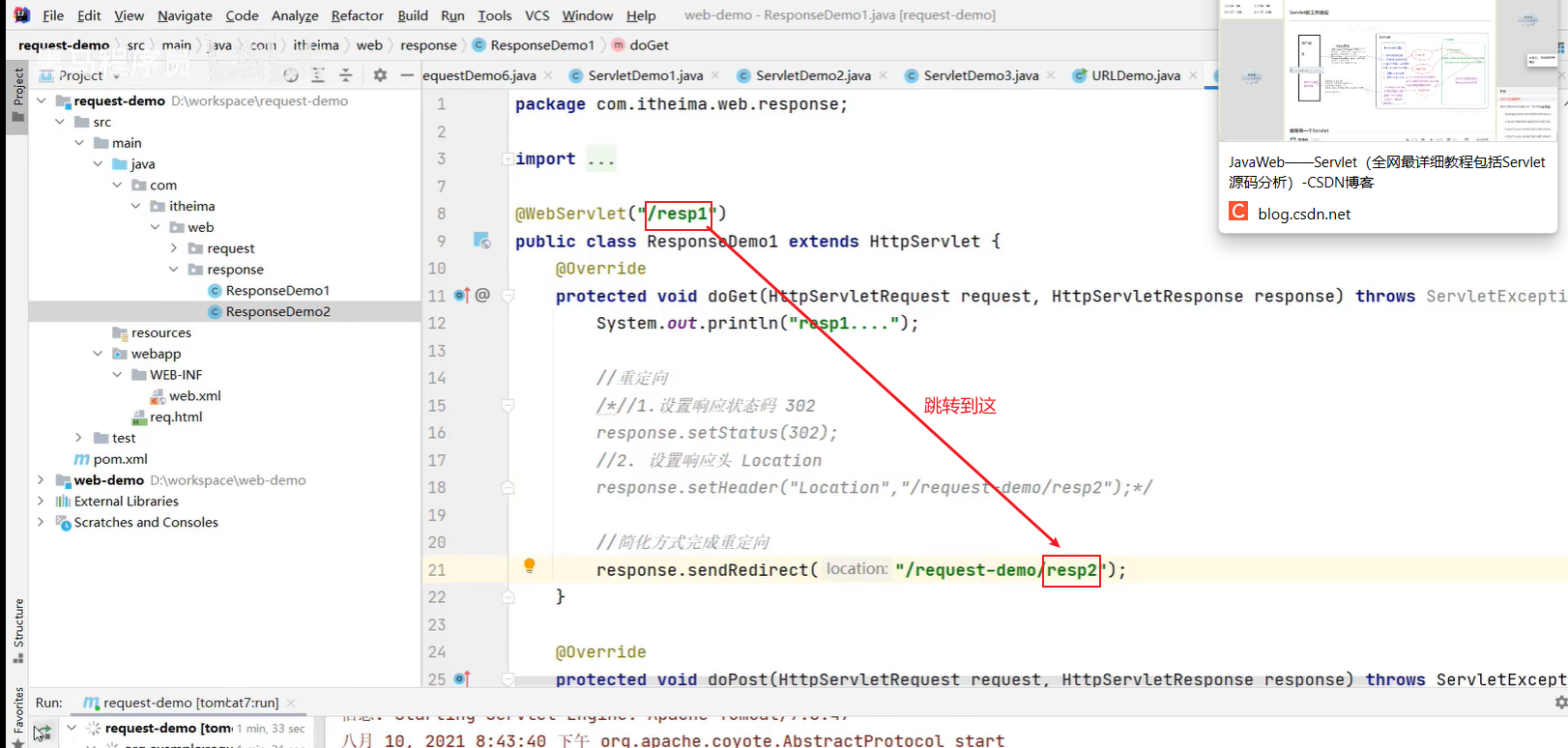Collapse the main folder node

[x=79, y=143]
